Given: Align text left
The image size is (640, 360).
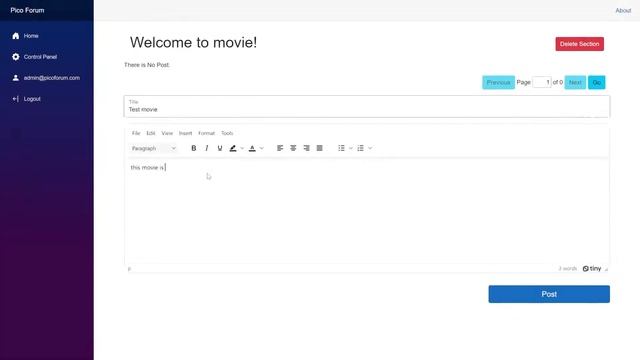Looking at the screenshot, I should 280,148.
